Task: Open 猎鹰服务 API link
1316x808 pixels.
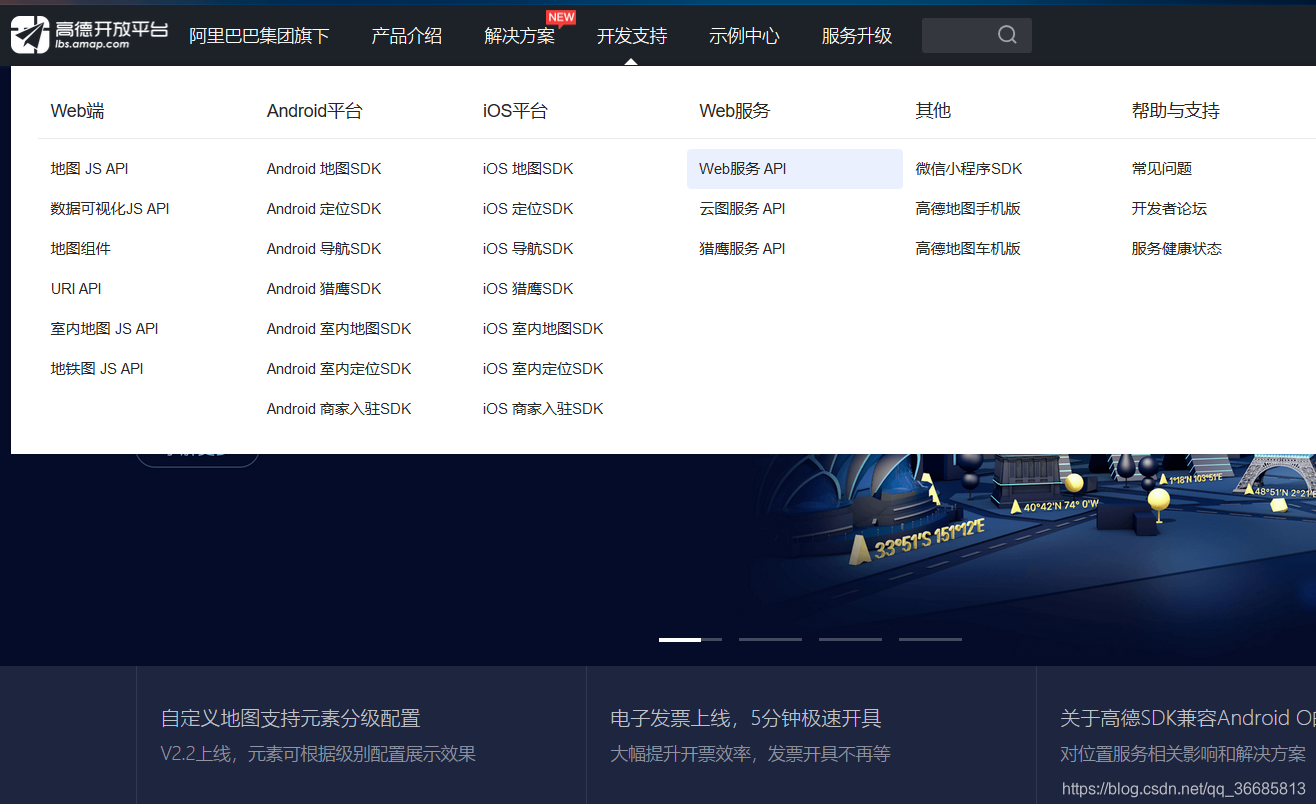Action: coord(742,249)
